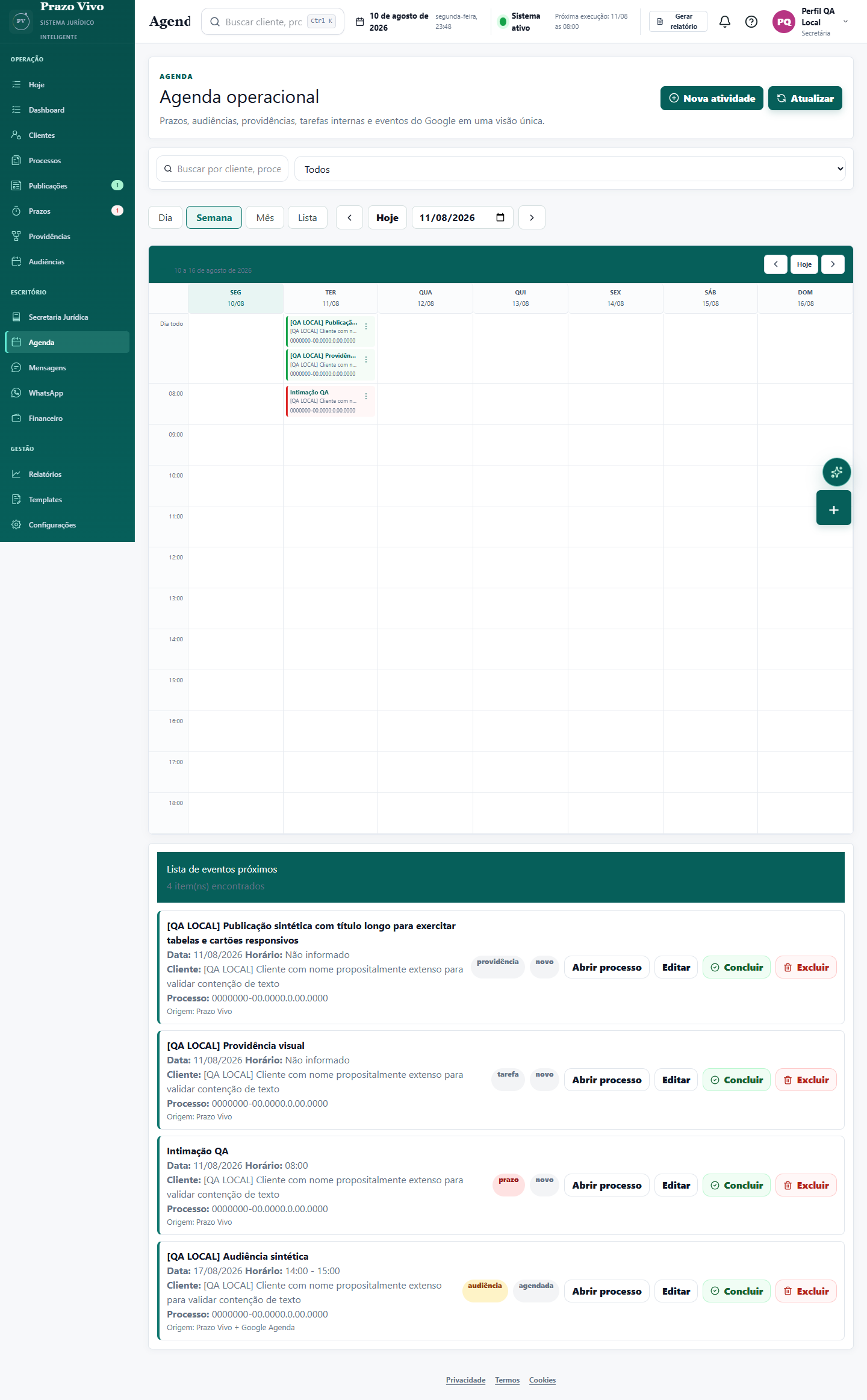This screenshot has width=867, height=1400.
Task: Focus the agenda filter search field
Action: point(222,169)
